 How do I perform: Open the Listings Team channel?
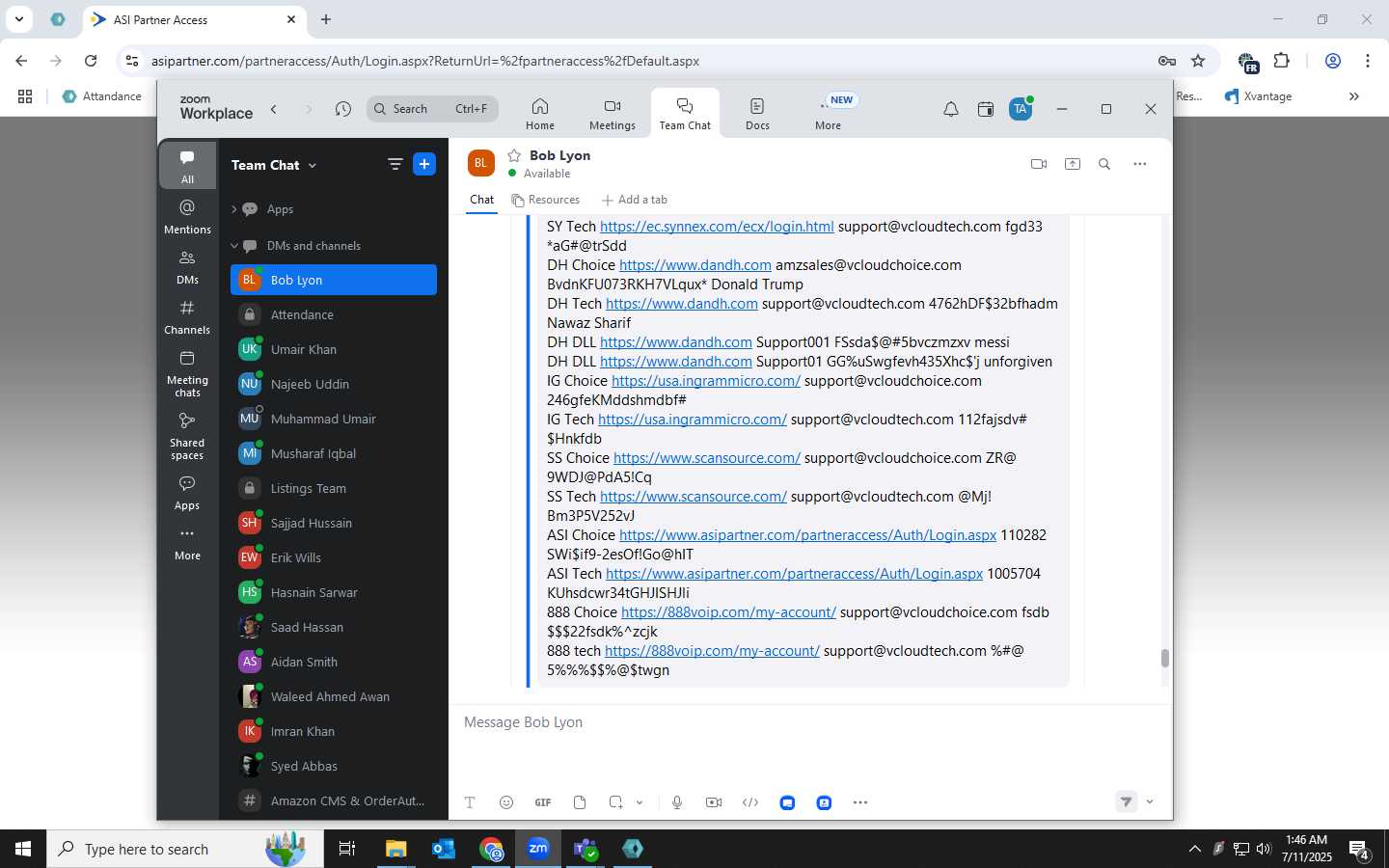[334, 488]
